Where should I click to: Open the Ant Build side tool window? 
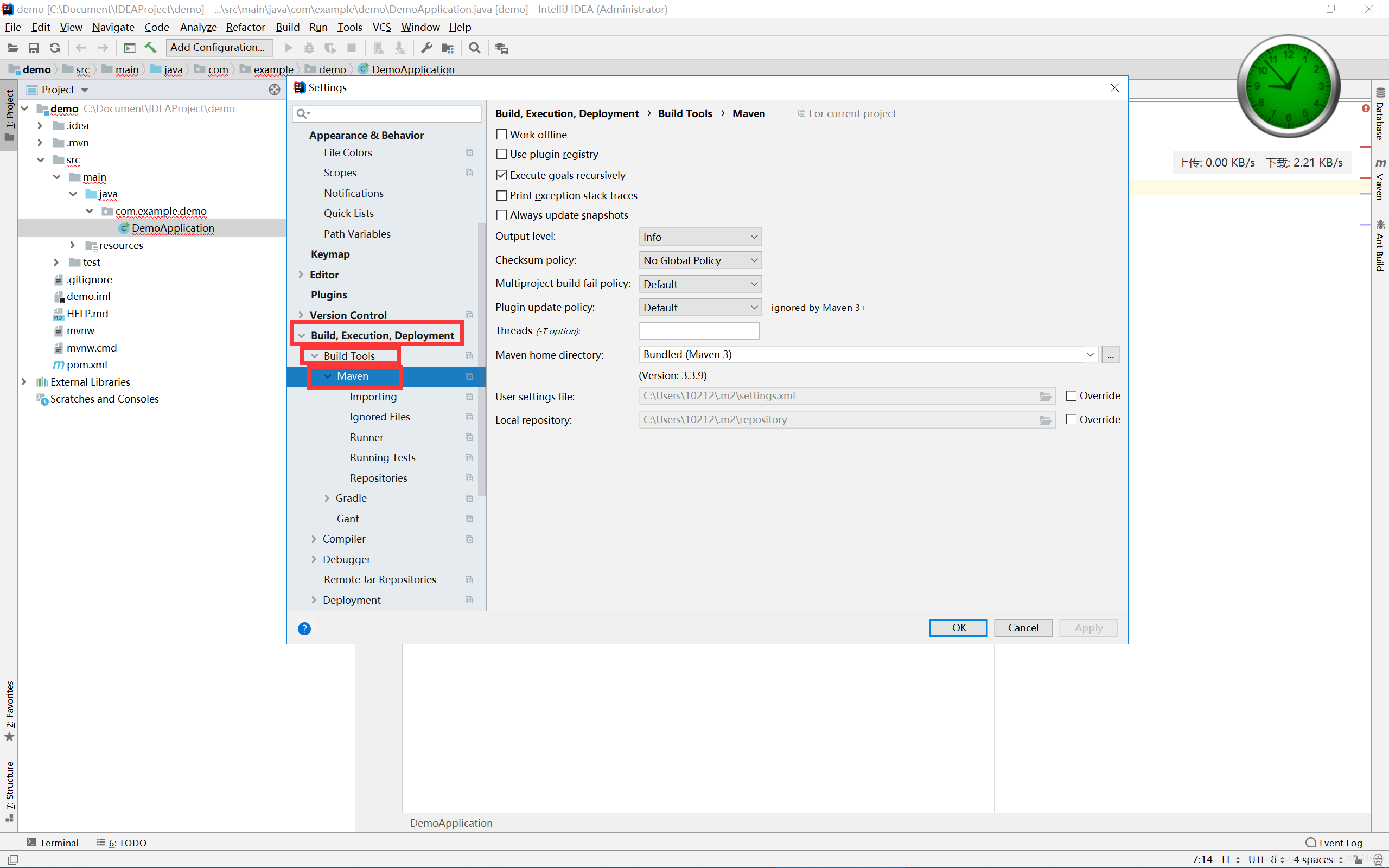1380,245
